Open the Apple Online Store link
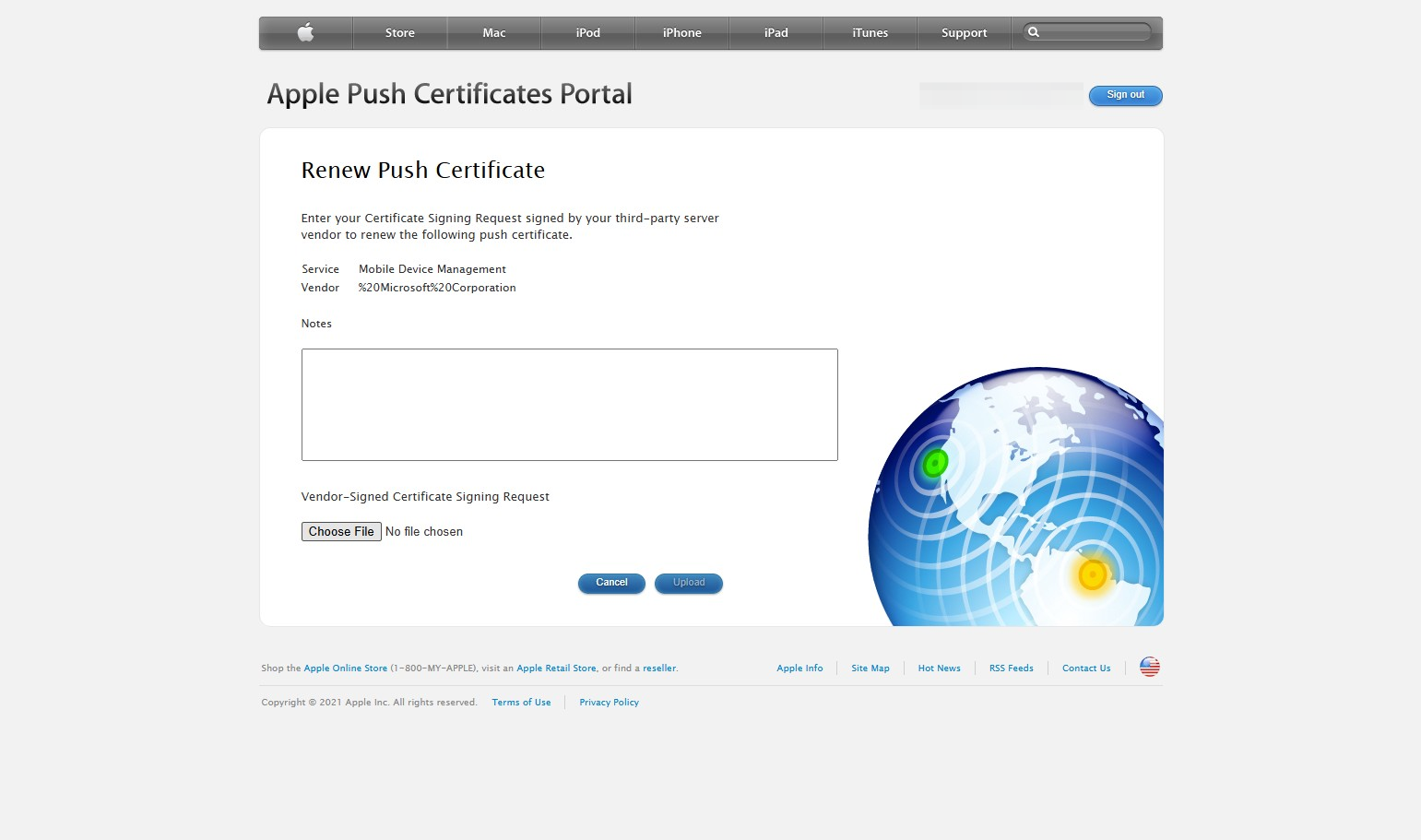This screenshot has width=1421, height=840. 346,668
